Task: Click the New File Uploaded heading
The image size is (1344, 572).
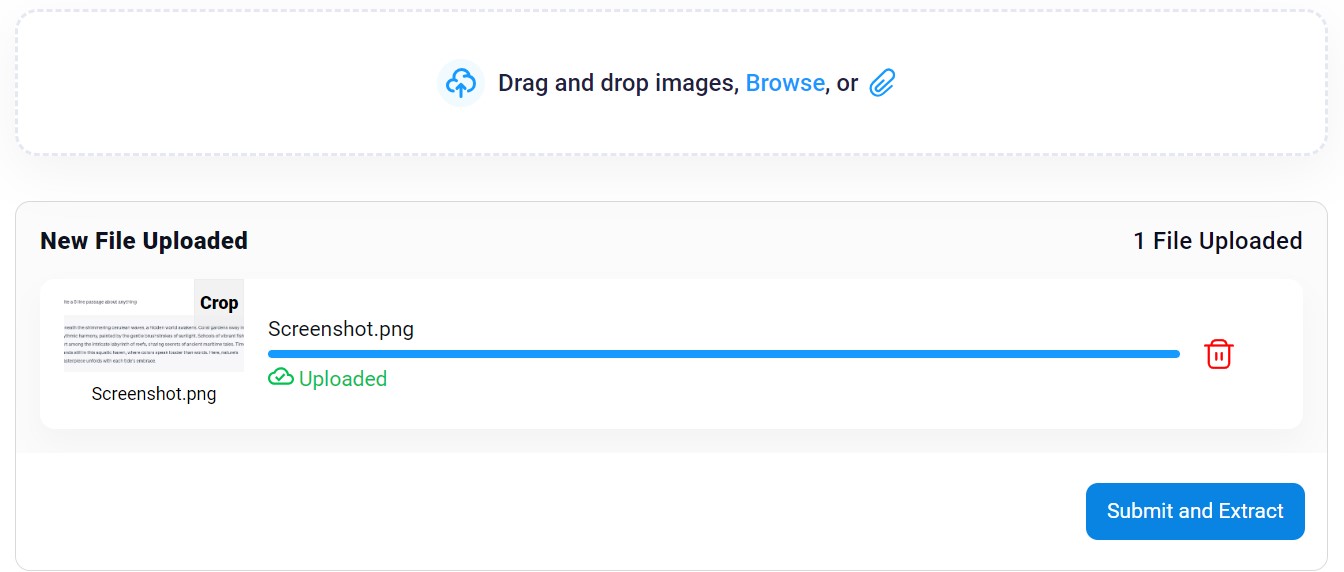Action: [144, 241]
